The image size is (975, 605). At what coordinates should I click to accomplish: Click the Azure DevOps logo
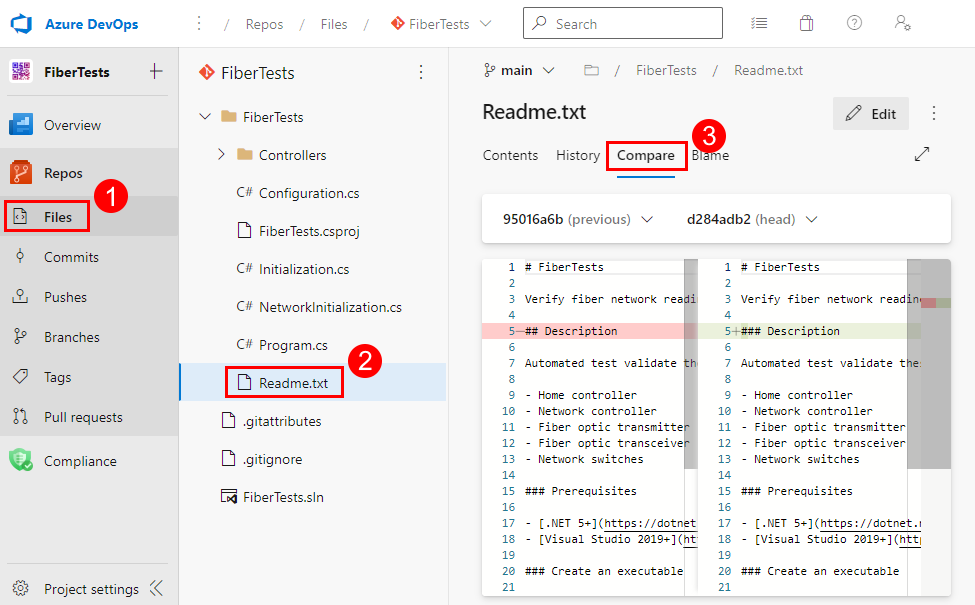[x=21, y=22]
